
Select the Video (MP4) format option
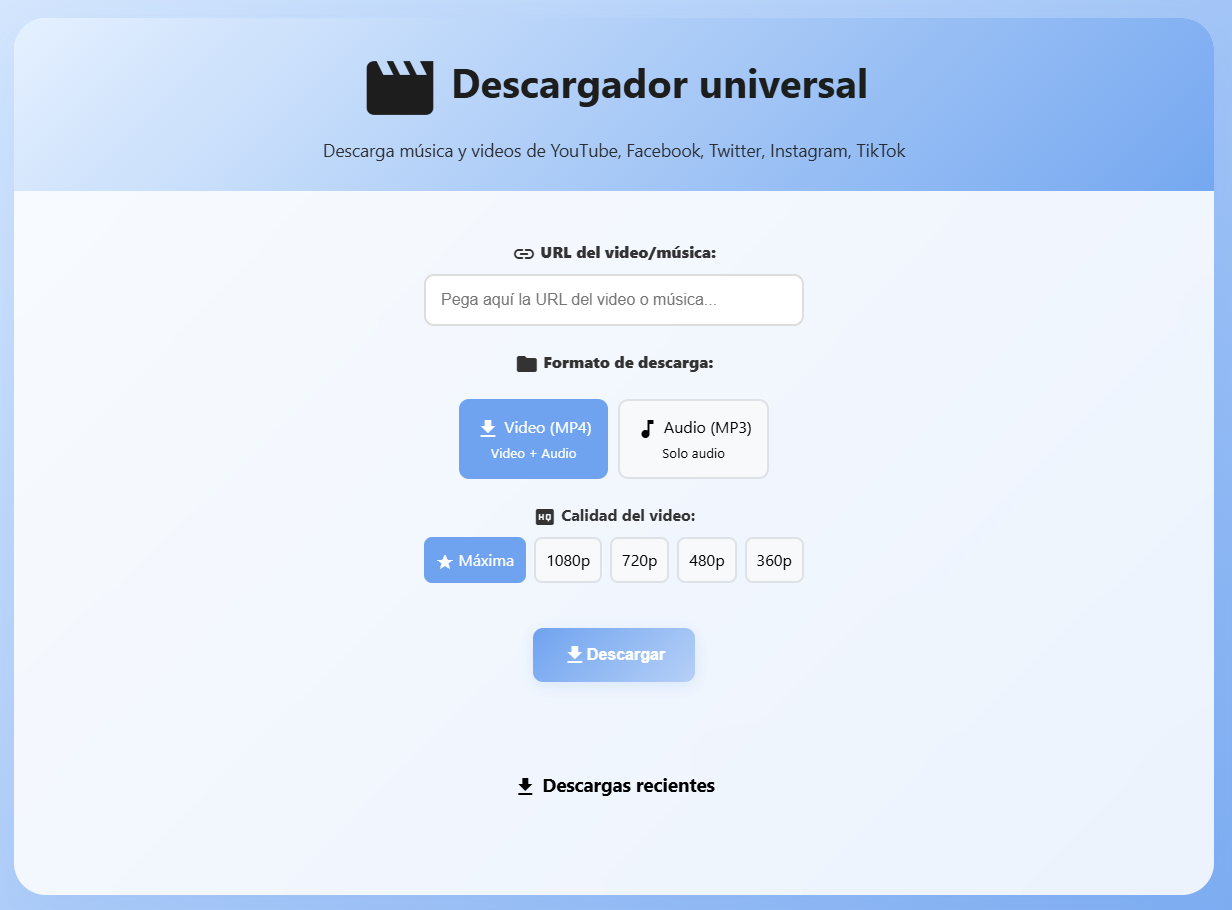[x=533, y=438]
